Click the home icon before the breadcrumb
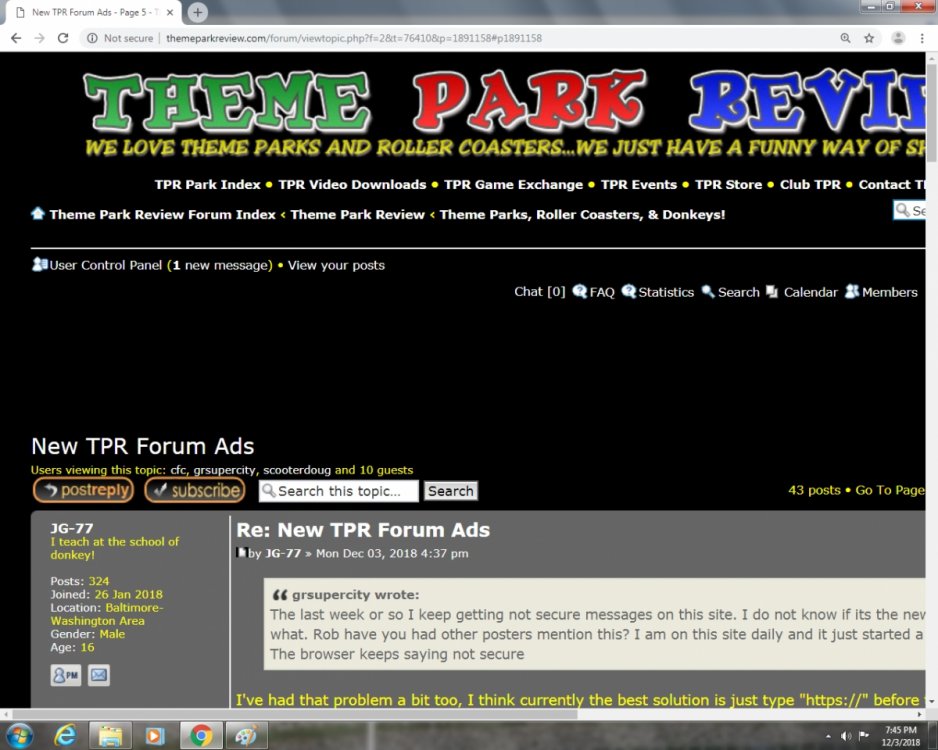The height and width of the screenshot is (750, 938). coord(37,214)
